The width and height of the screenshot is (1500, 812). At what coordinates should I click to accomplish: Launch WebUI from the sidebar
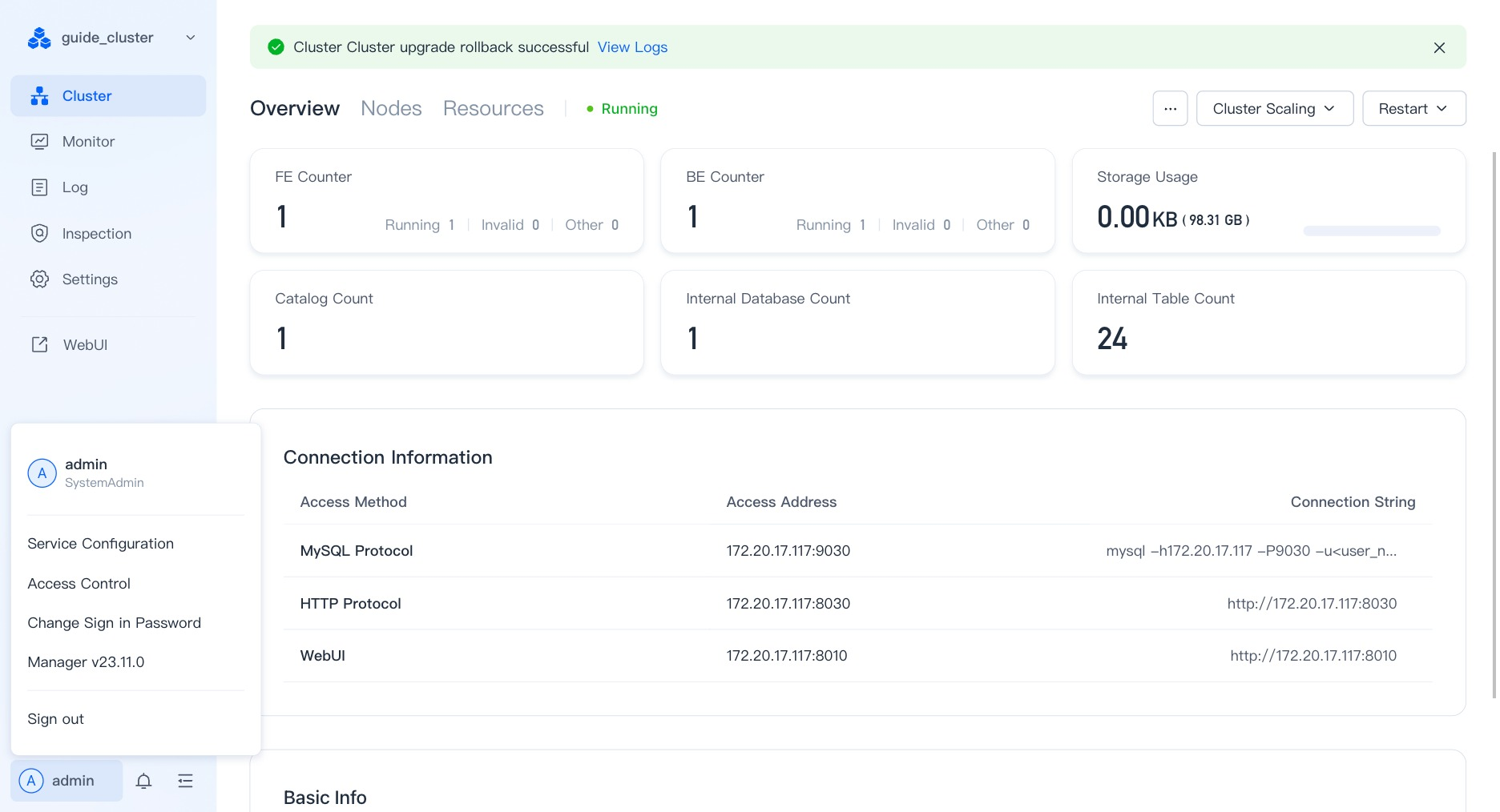point(108,344)
